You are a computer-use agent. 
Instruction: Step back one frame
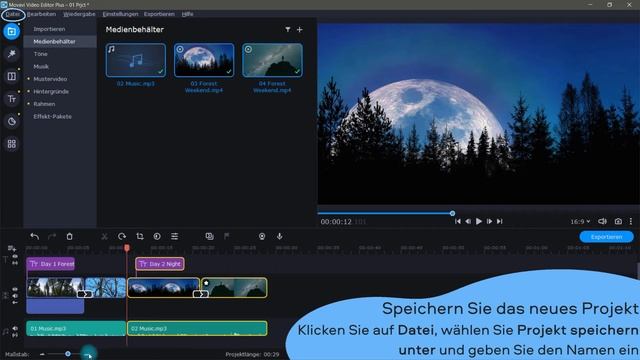(468, 221)
